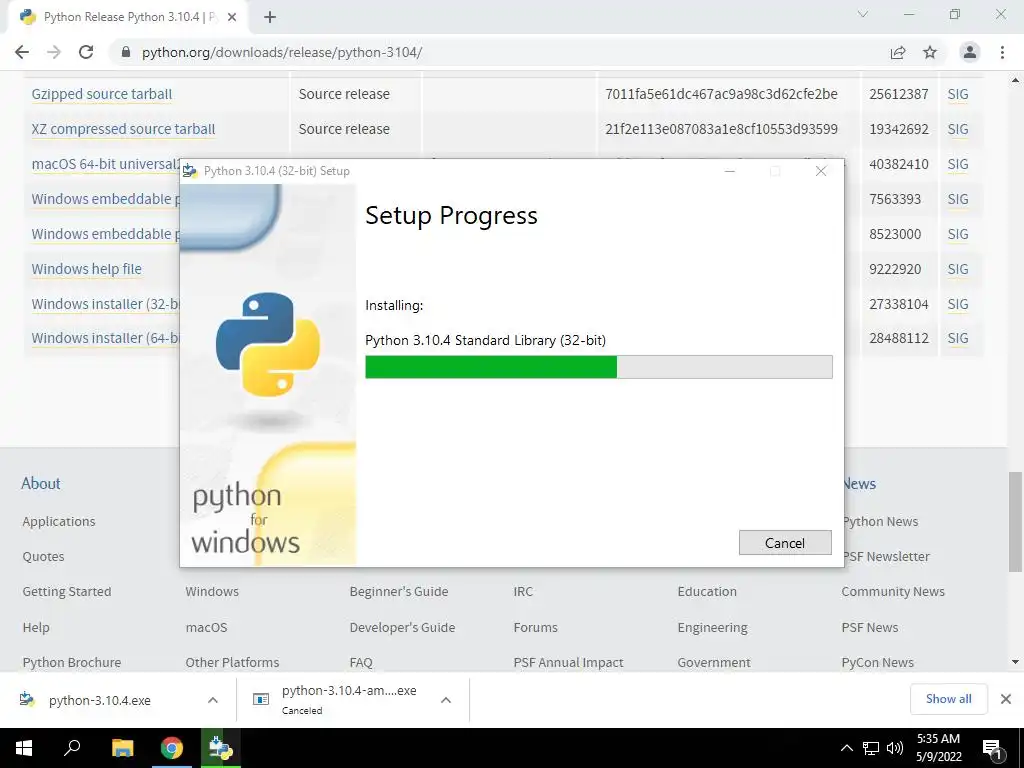Open the Forums footer link
This screenshot has height=768, width=1024.
[x=536, y=628]
